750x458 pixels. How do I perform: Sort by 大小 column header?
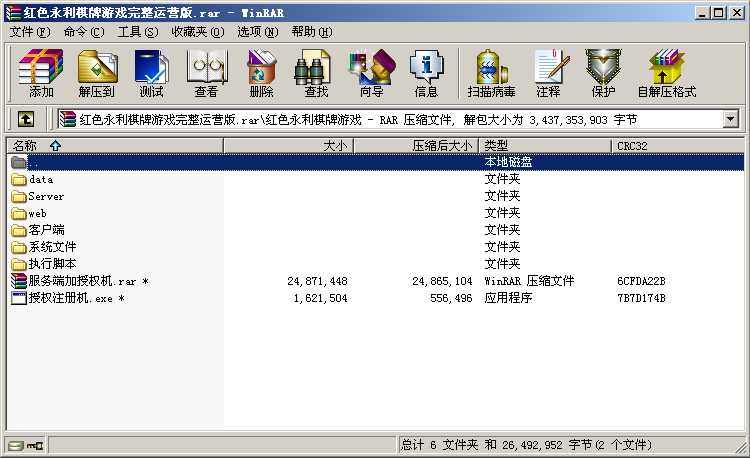click(x=288, y=145)
